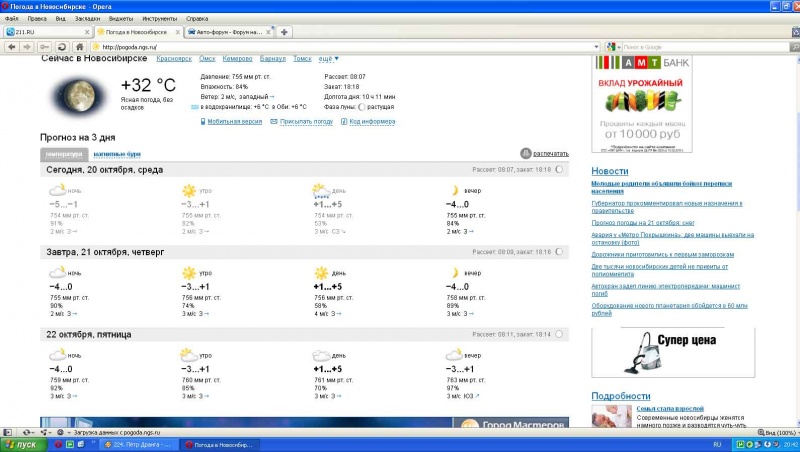Click the Мобильная версия link
This screenshot has width=800, height=452.
[x=234, y=121]
